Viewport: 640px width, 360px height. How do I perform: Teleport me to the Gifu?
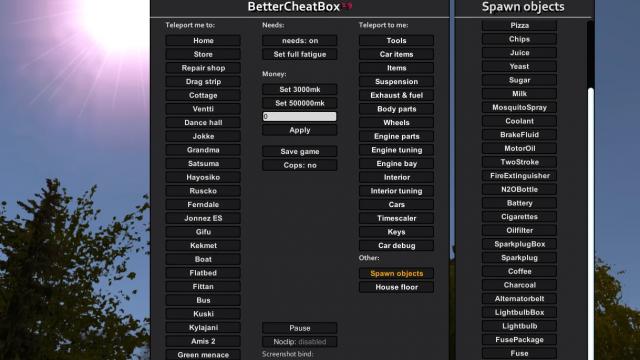tap(203, 232)
